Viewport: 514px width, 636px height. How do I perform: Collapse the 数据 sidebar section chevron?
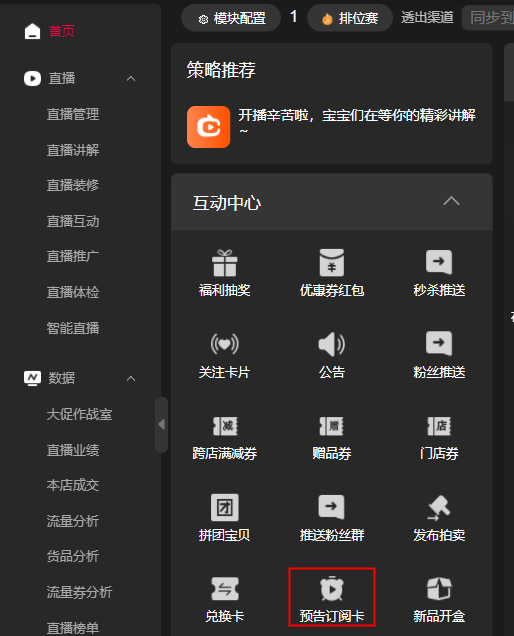click(x=131, y=379)
